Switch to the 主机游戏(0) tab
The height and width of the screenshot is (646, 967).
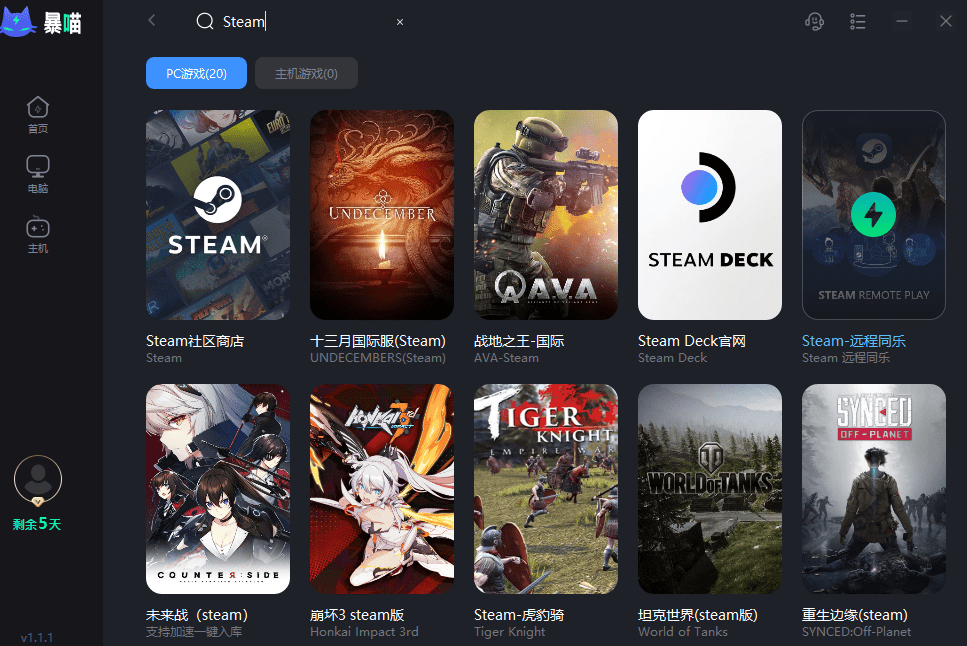306,73
